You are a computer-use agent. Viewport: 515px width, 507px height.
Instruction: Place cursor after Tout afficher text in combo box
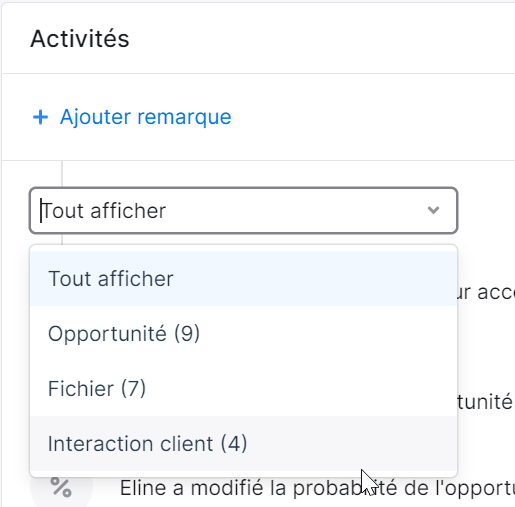(167, 211)
